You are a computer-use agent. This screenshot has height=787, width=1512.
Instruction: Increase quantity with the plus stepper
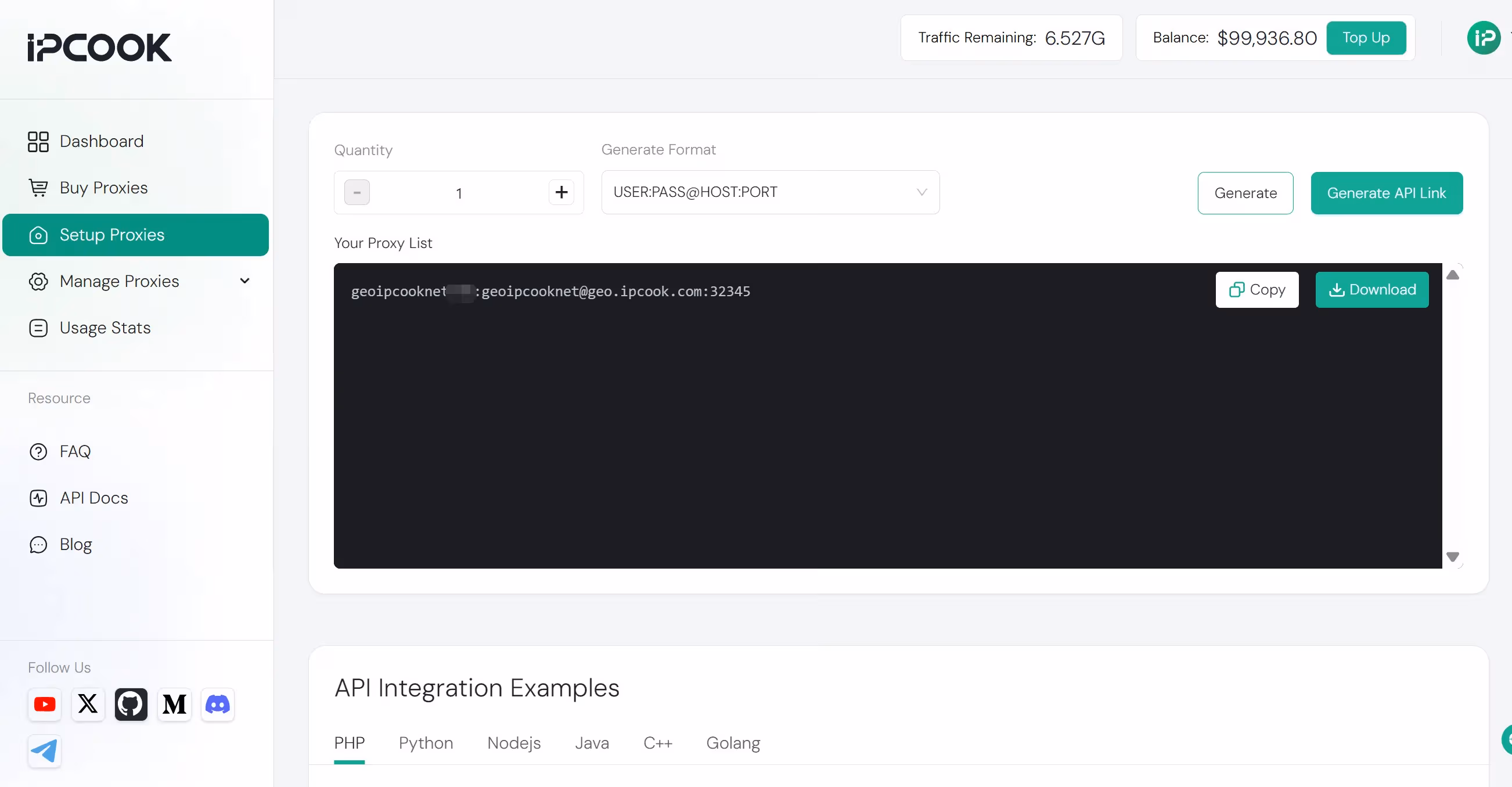click(x=560, y=192)
